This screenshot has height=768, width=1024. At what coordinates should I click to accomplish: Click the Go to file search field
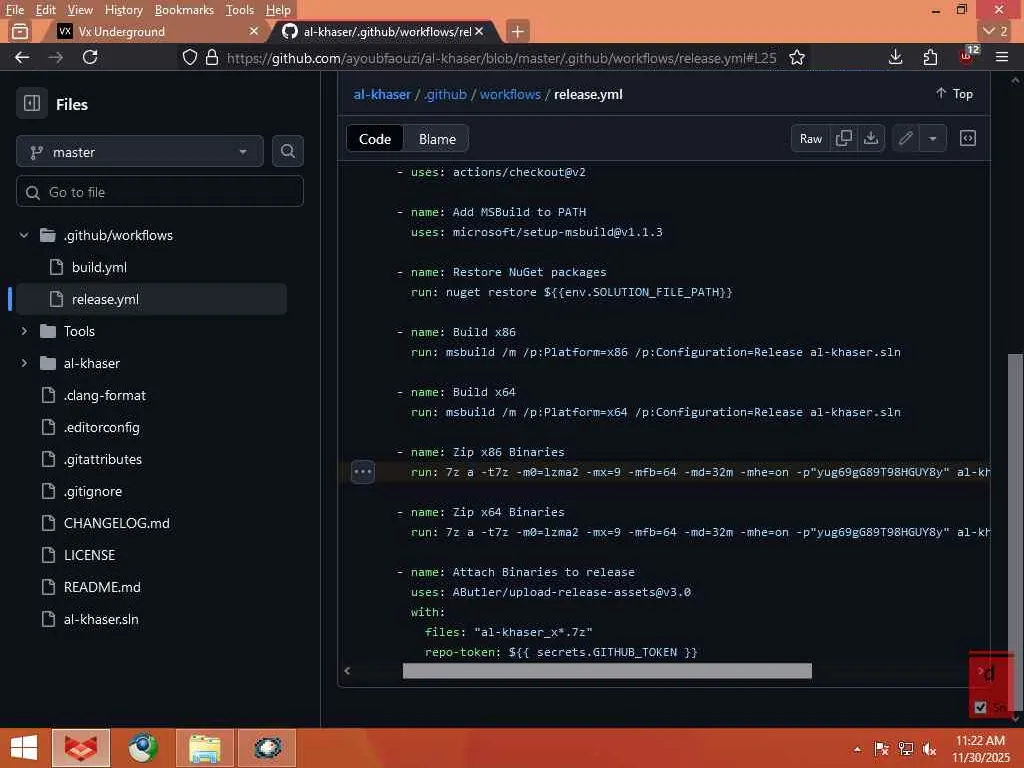[159, 191]
